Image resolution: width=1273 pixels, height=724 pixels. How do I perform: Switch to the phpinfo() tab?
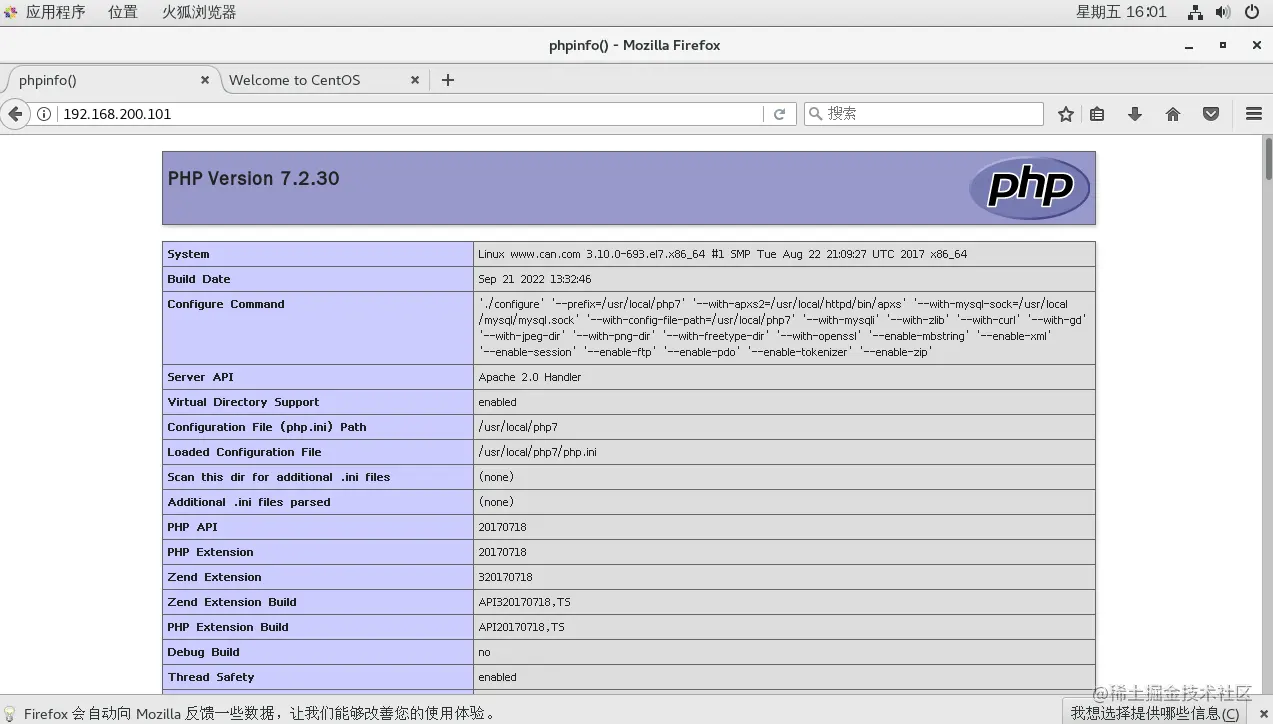coord(110,80)
